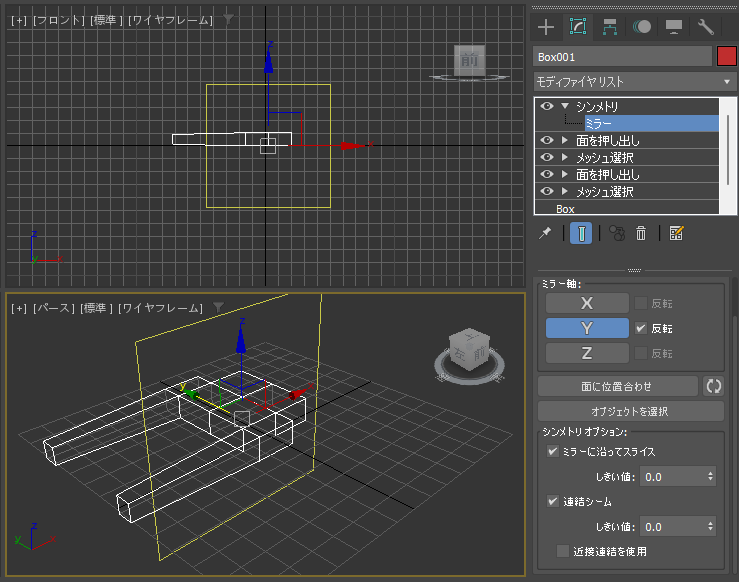This screenshot has width=739, height=582.
Task: Uncheck 反転 checkbox for Y axis
Action: (641, 328)
